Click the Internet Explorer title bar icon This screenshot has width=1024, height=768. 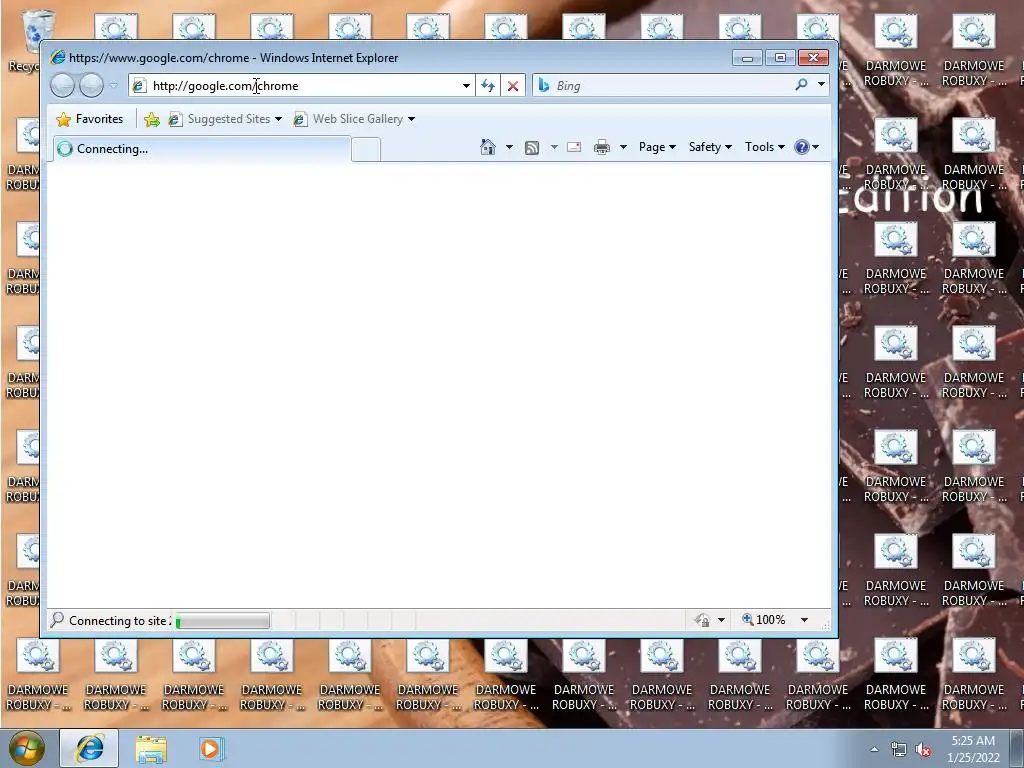tap(58, 57)
